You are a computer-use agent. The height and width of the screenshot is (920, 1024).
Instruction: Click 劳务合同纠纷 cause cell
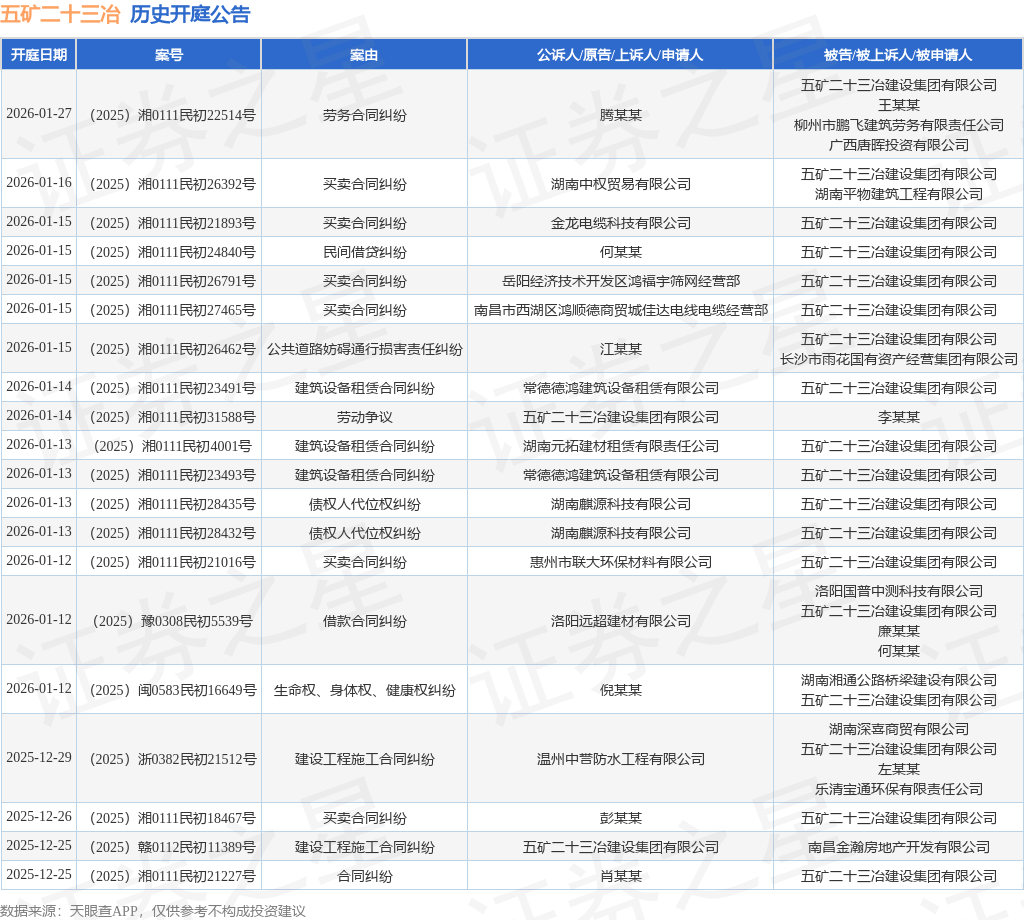(364, 115)
